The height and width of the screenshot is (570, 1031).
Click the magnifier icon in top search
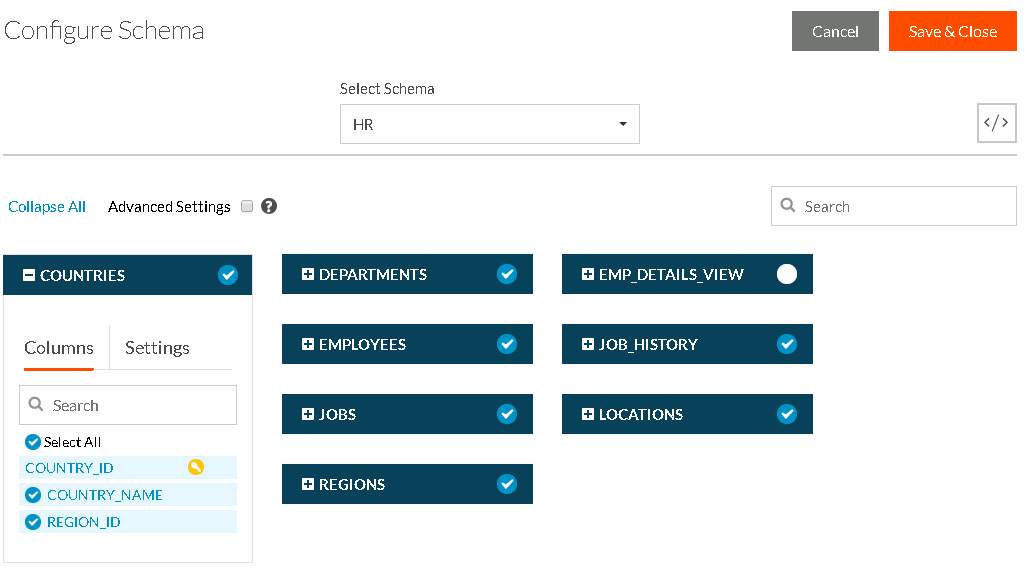788,207
